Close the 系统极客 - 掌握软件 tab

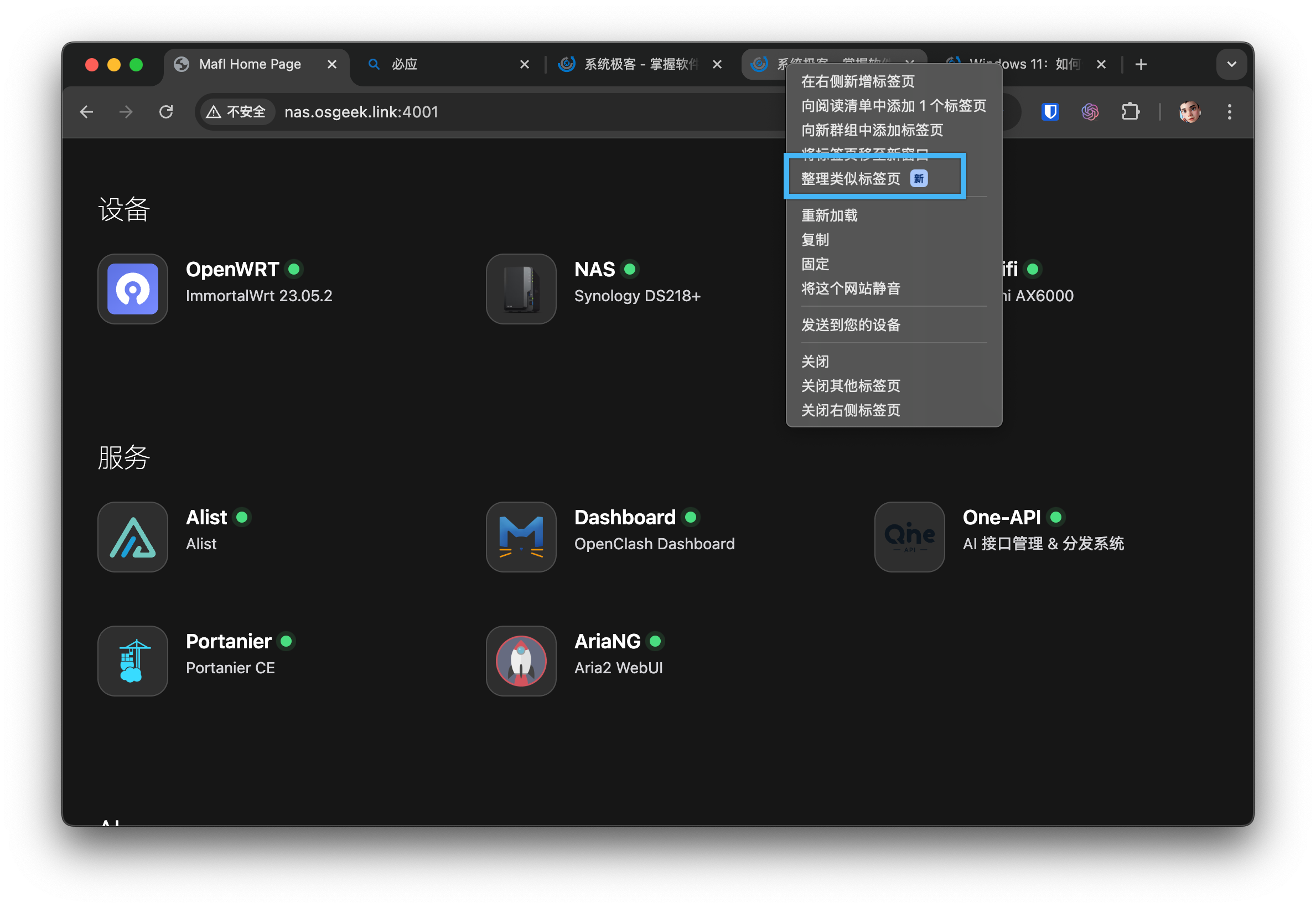click(717, 64)
